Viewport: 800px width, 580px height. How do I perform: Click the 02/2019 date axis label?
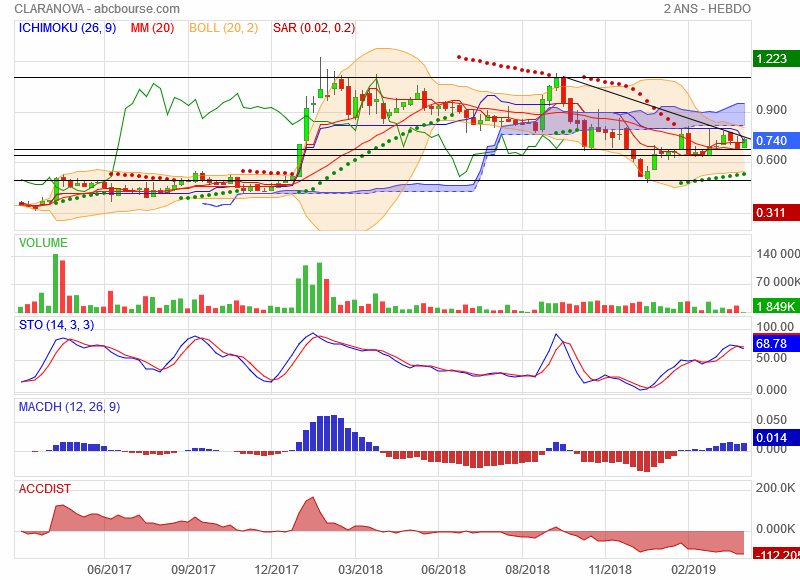coord(693,570)
